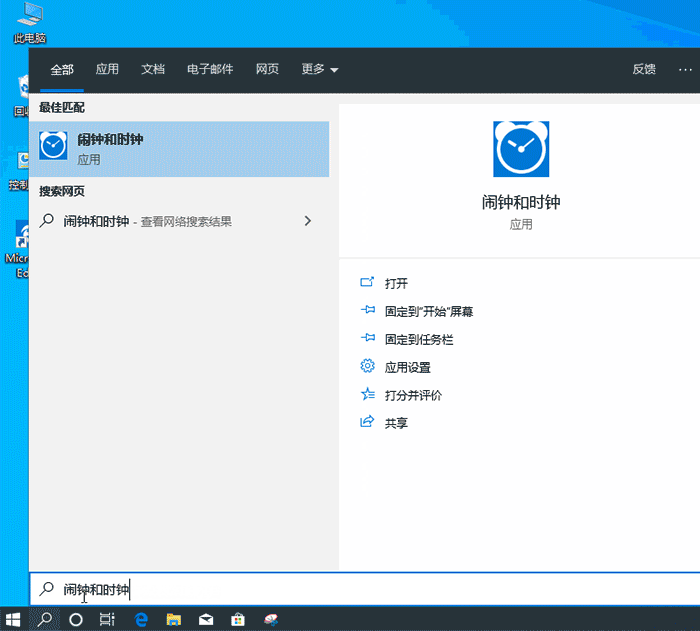Click the search input box at bottom

tap(360, 589)
